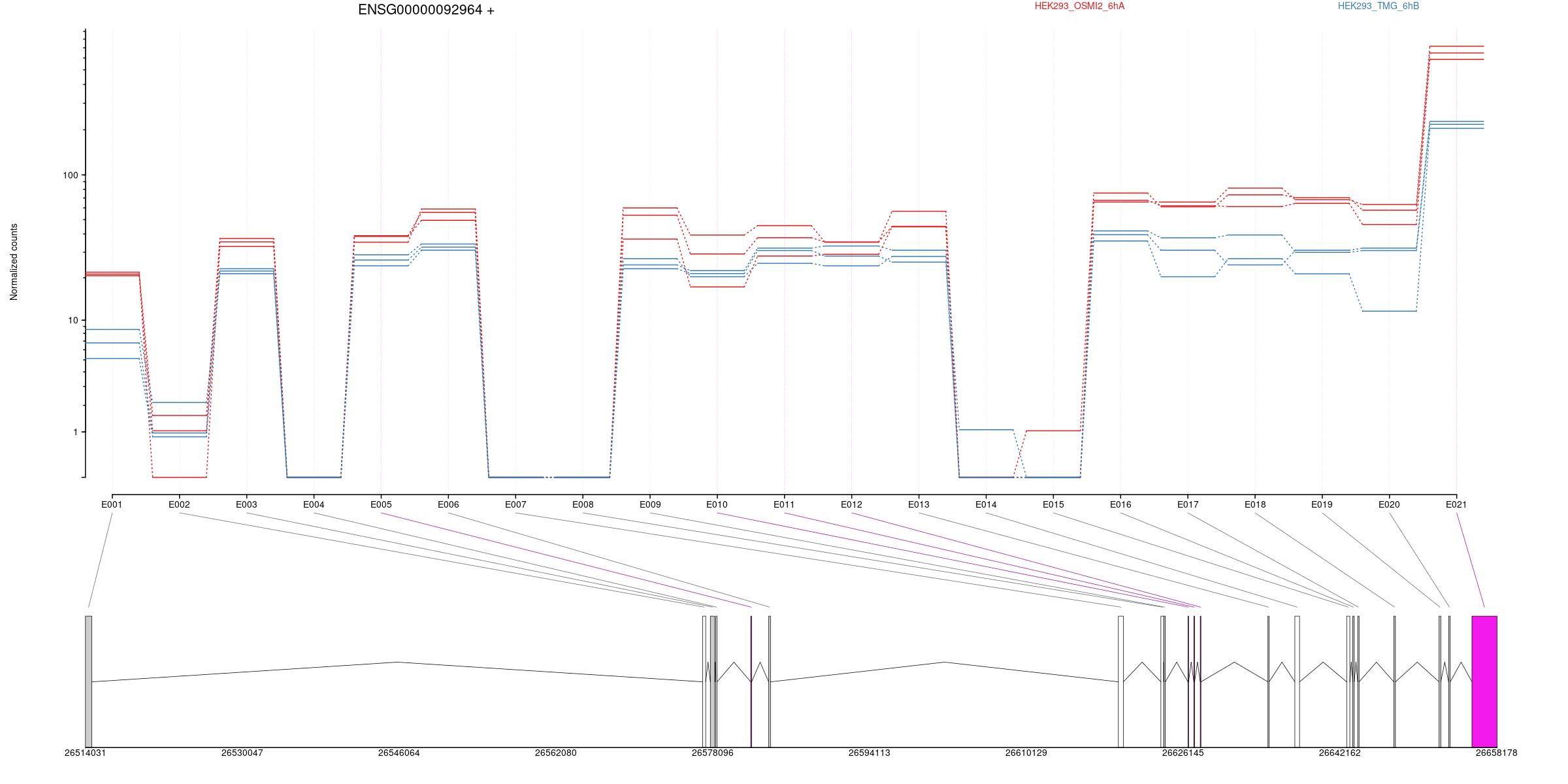Viewport: 1568px width, 784px height.
Task: Click exon label E020
Action: point(1389,505)
